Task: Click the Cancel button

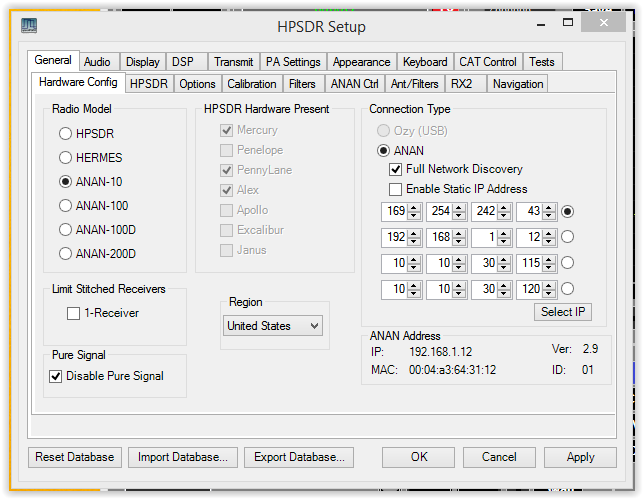Action: [x=499, y=457]
